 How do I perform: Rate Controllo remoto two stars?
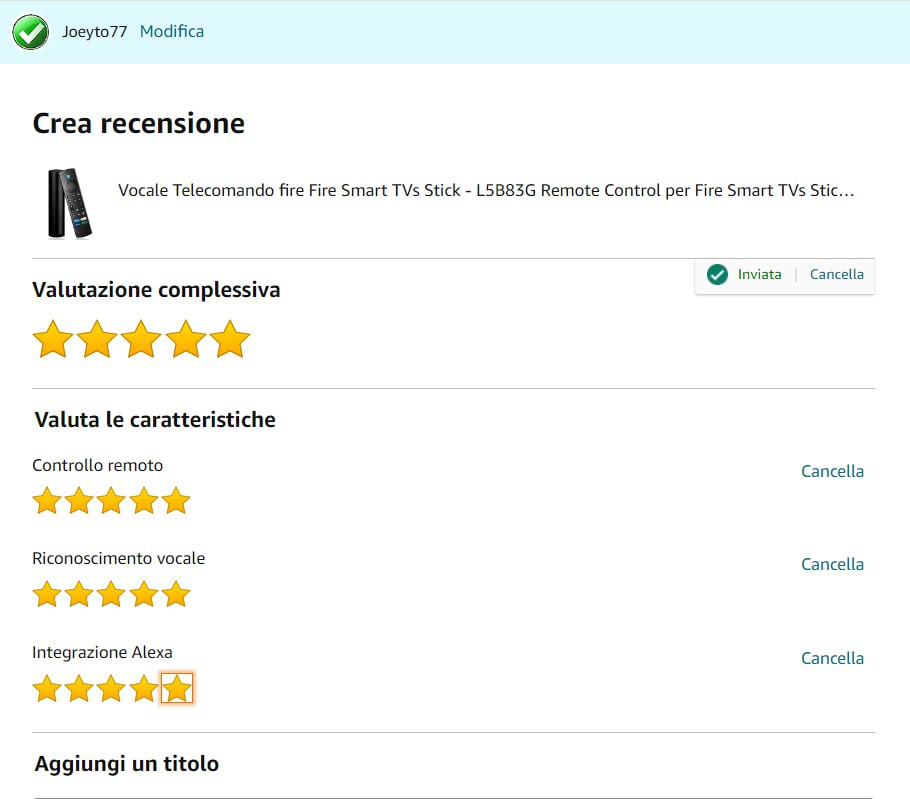tap(79, 501)
